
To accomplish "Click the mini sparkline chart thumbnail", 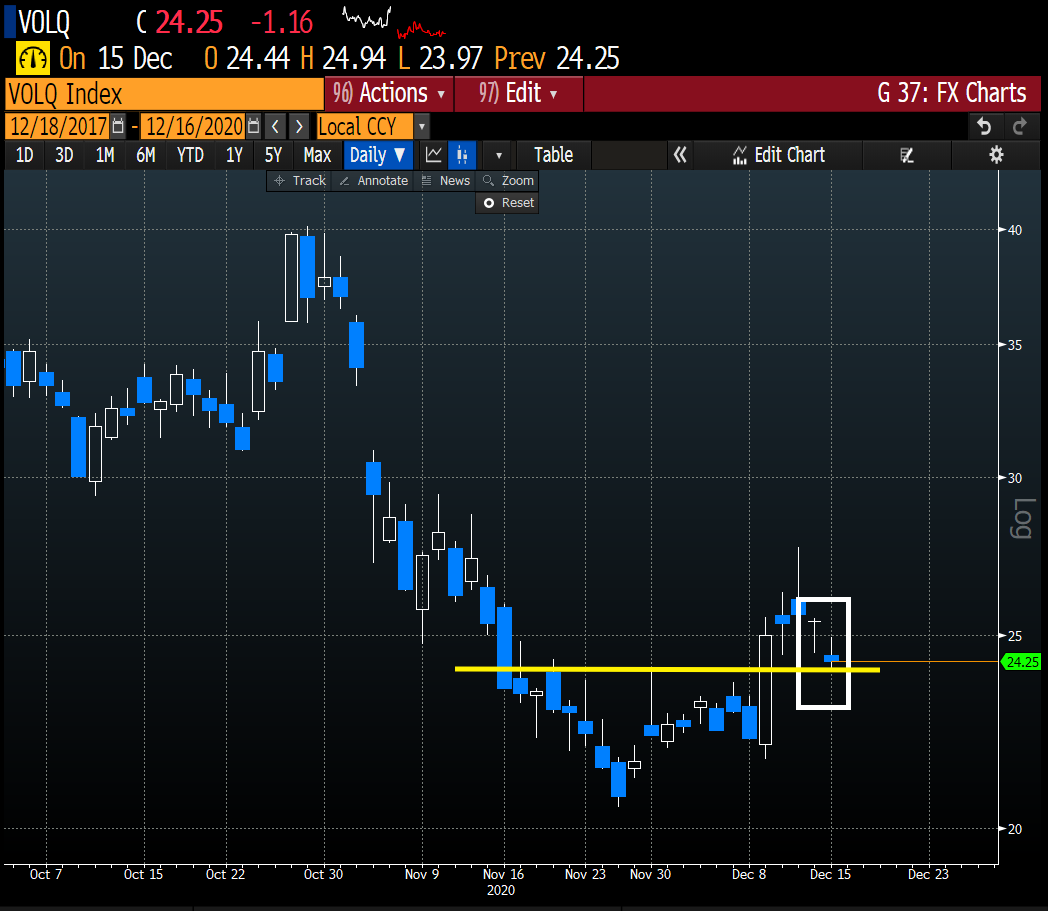I will [394, 21].
